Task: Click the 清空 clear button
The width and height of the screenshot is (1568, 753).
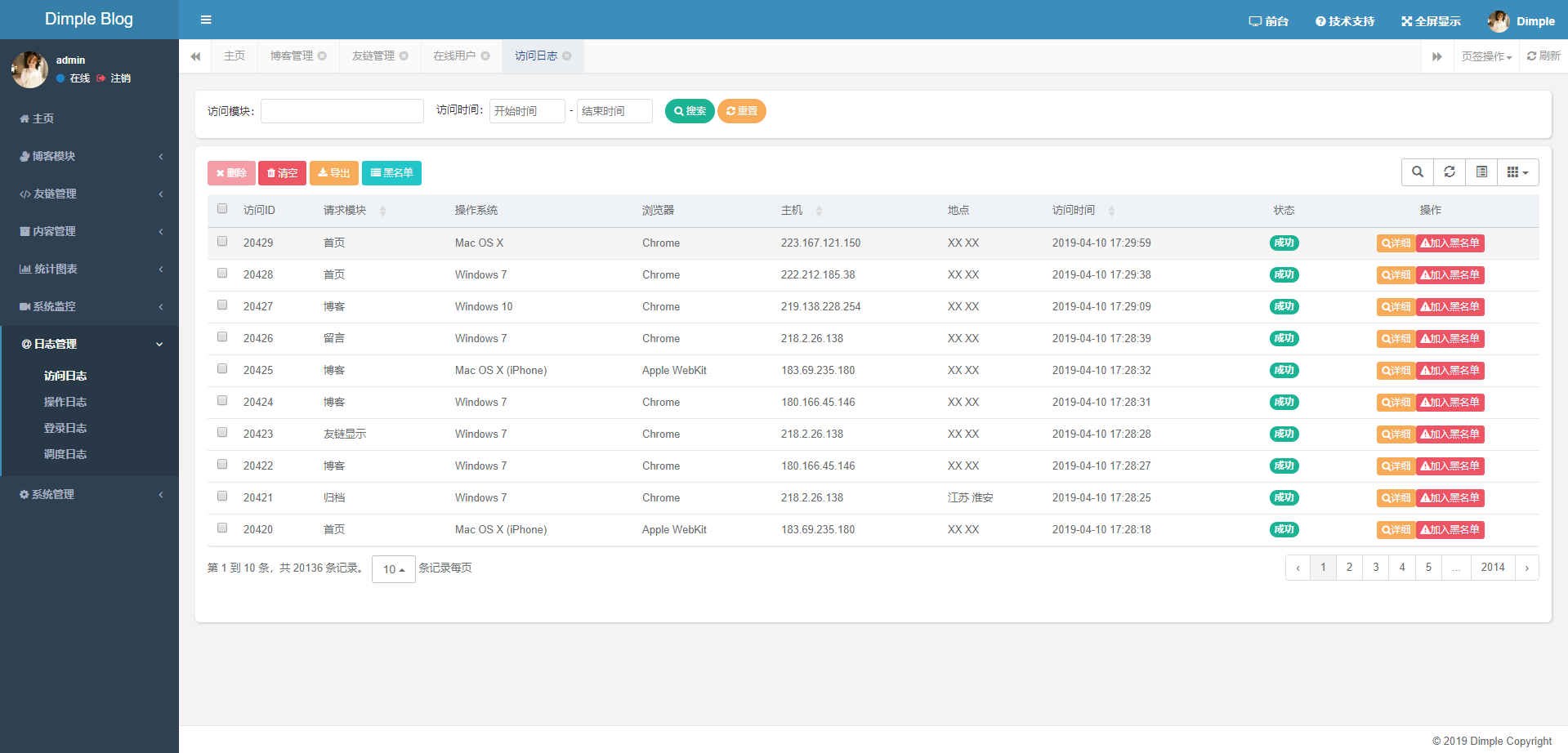Action: [282, 173]
